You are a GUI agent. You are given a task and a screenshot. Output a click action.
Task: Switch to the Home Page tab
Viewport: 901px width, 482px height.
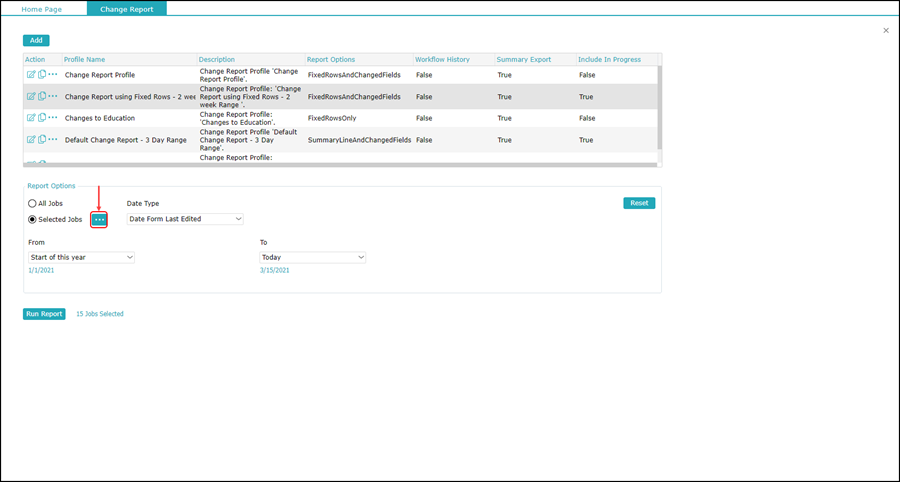[41, 9]
